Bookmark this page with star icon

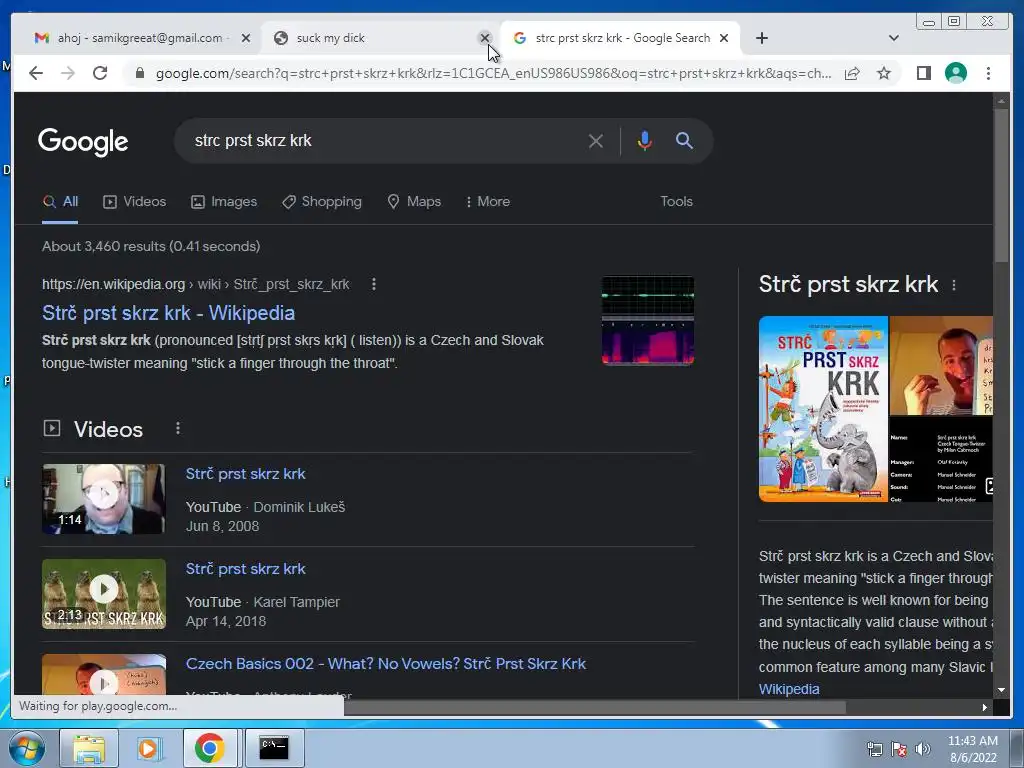point(884,73)
